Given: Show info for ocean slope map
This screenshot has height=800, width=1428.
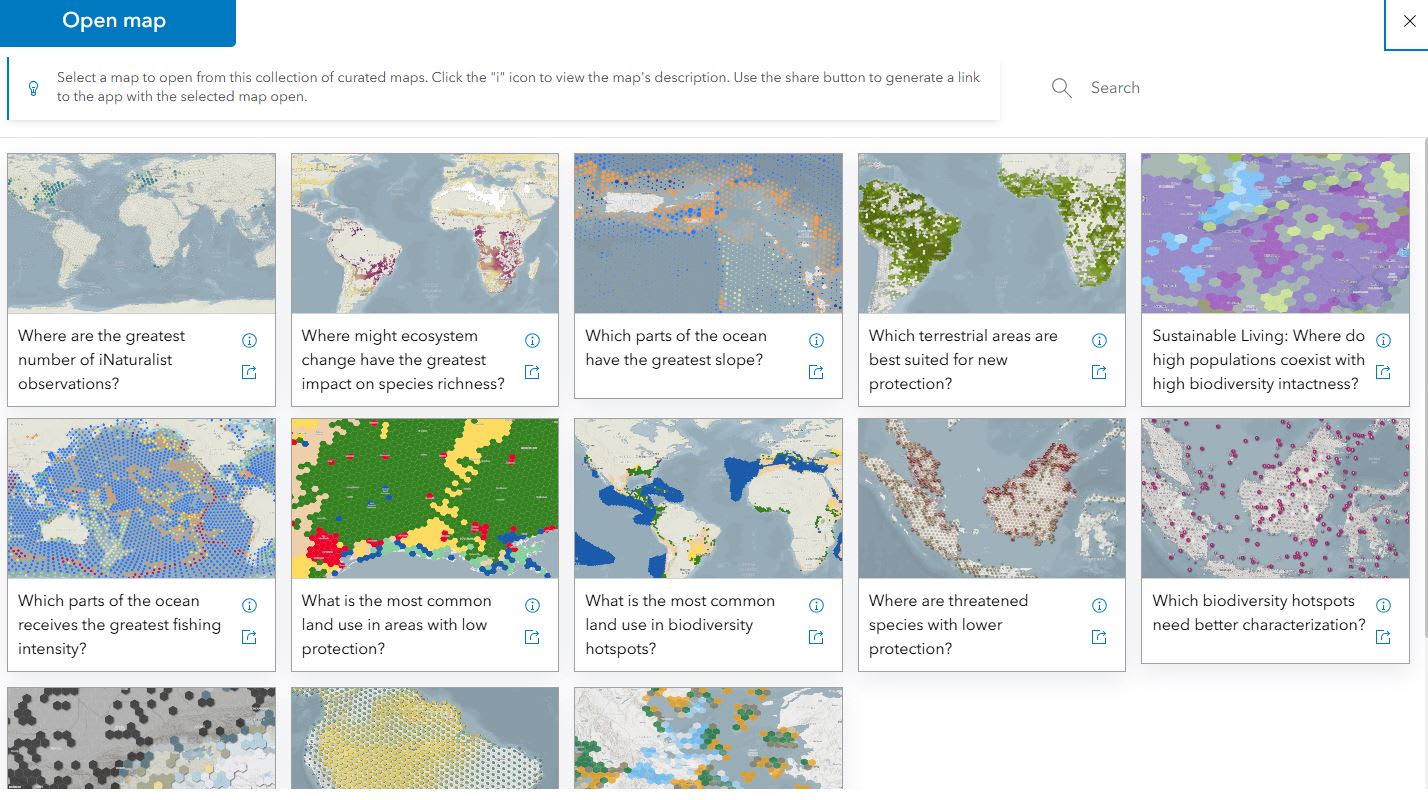Looking at the screenshot, I should coord(816,340).
